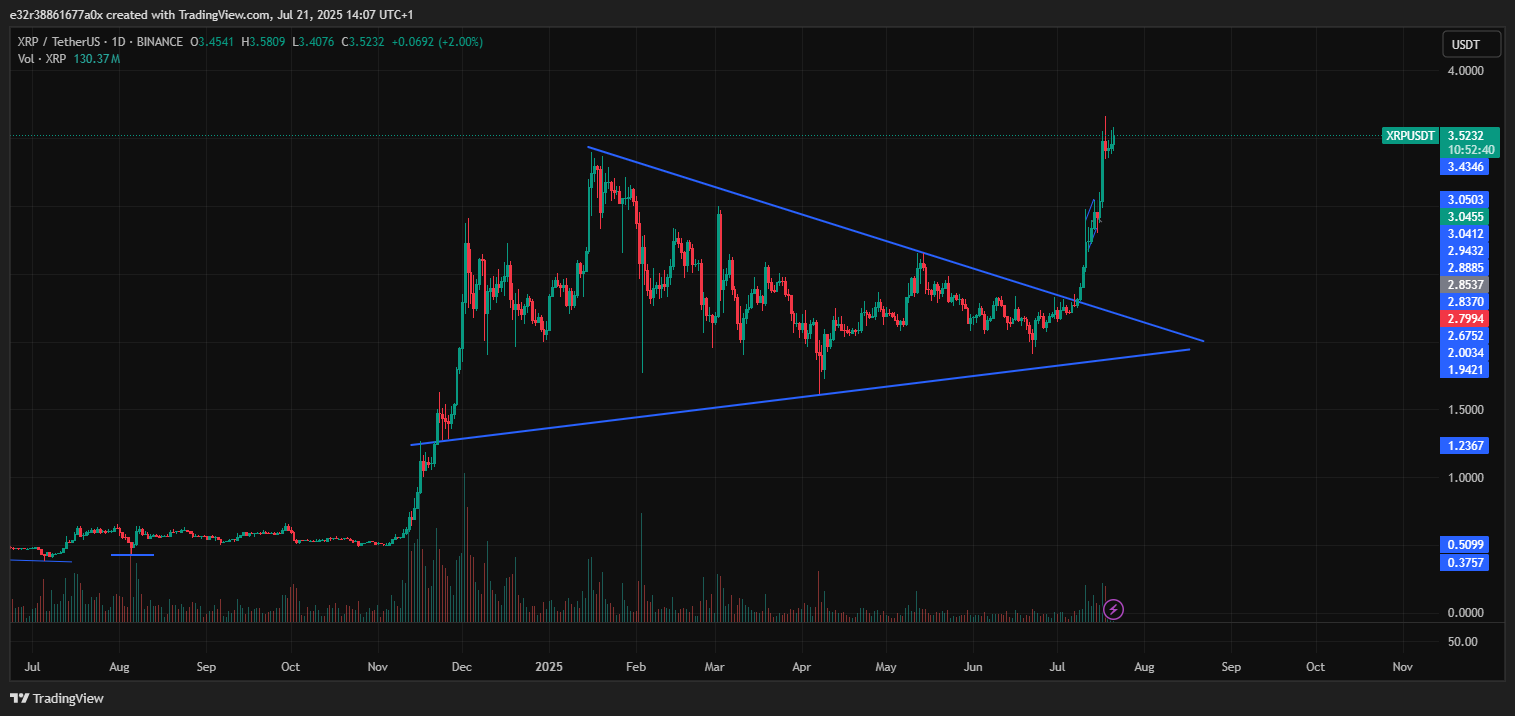The image size is (1515, 716).
Task: Select the 2.8885 price line label
Action: 1464,267
